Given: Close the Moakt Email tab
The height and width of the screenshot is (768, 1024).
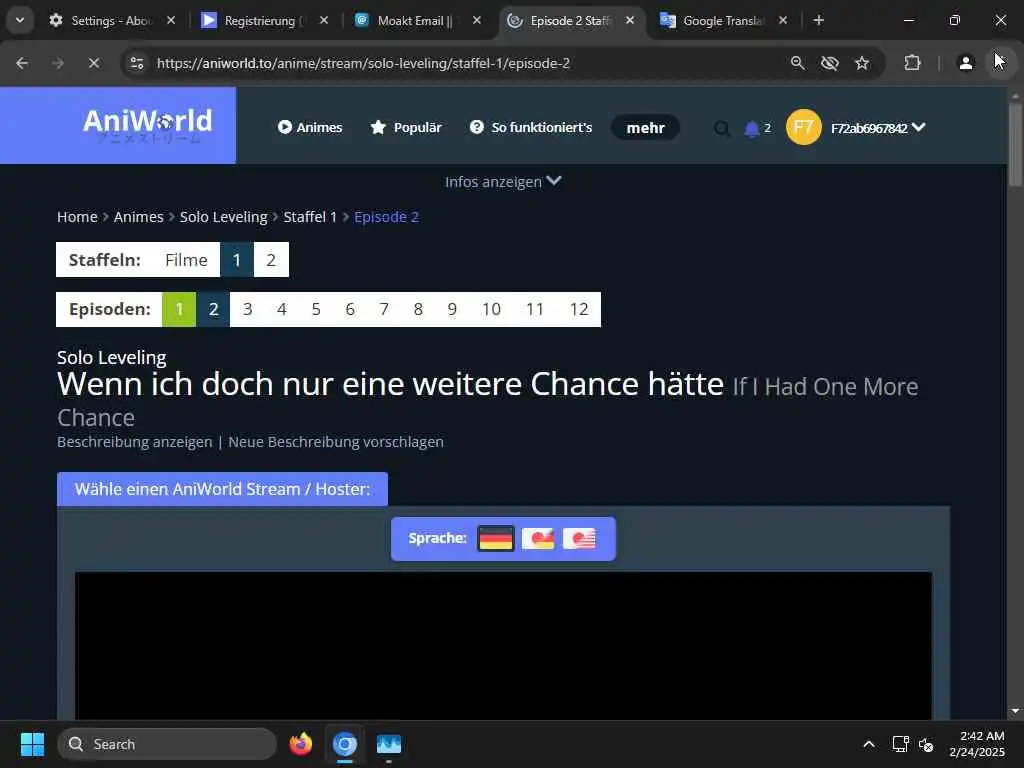Looking at the screenshot, I should 477,20.
